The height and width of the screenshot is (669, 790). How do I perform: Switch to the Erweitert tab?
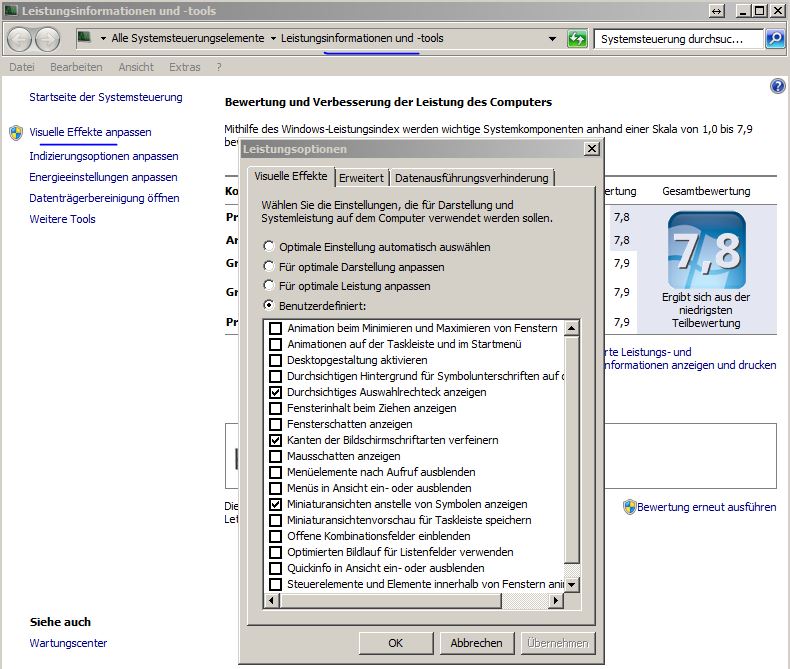coord(361,178)
